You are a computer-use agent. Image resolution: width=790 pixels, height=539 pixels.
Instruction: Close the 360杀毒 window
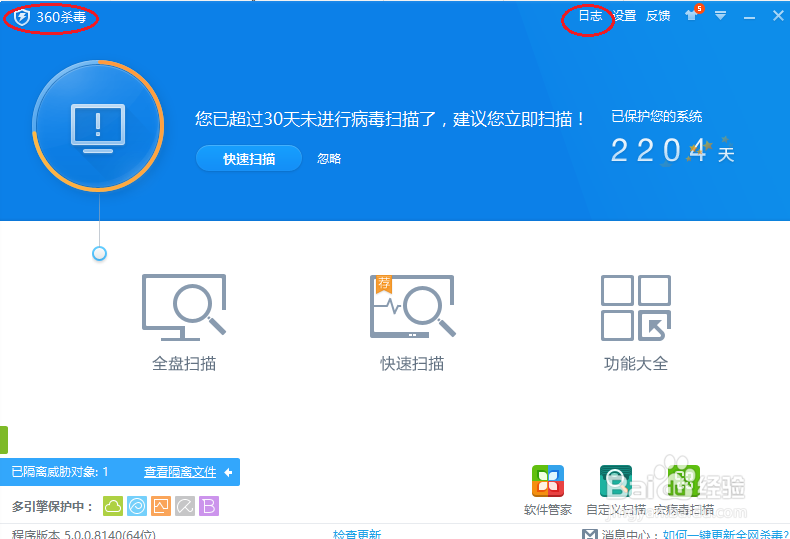pyautogui.click(x=778, y=16)
